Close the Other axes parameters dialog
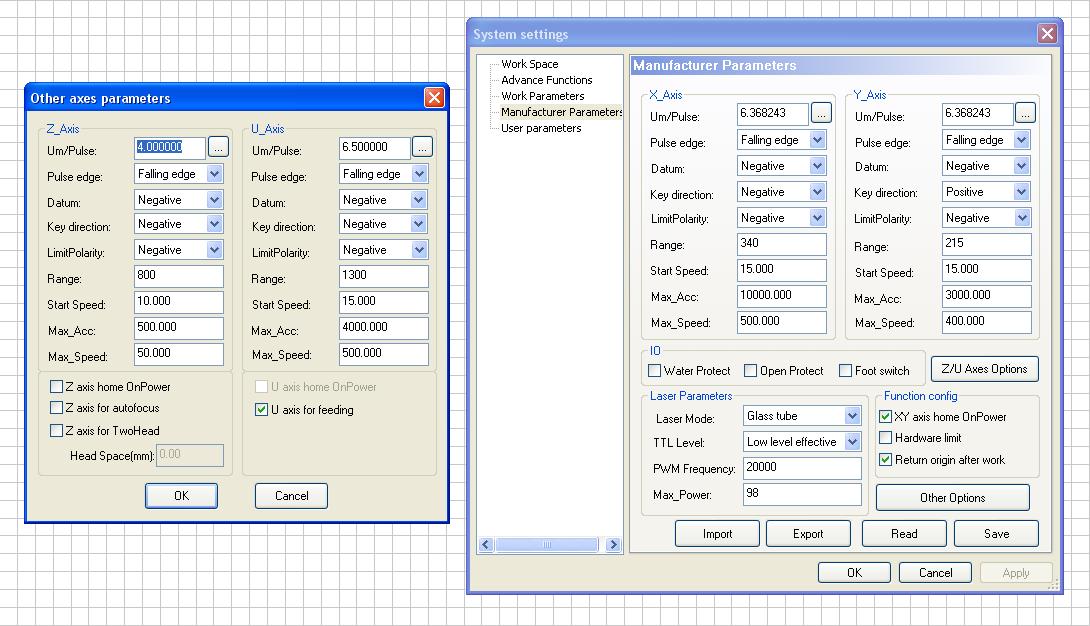The height and width of the screenshot is (626, 1090). pos(434,98)
